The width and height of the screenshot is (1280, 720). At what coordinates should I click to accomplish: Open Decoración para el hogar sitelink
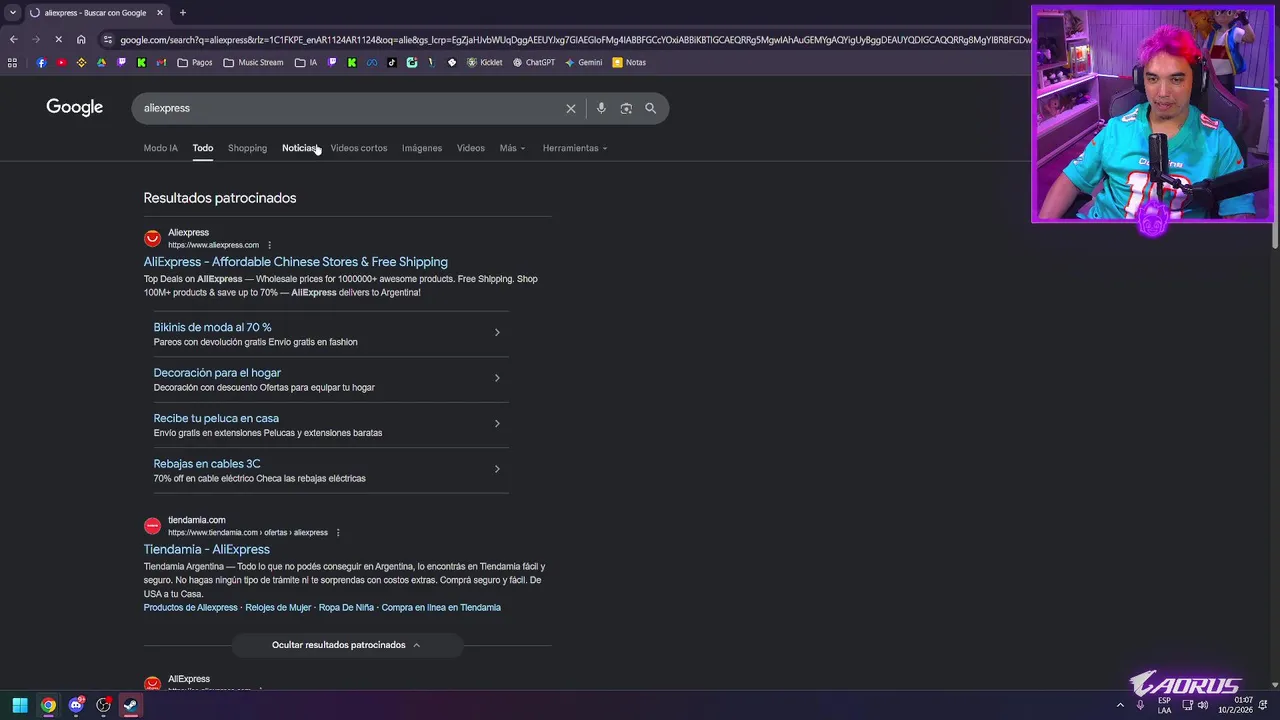coord(217,373)
